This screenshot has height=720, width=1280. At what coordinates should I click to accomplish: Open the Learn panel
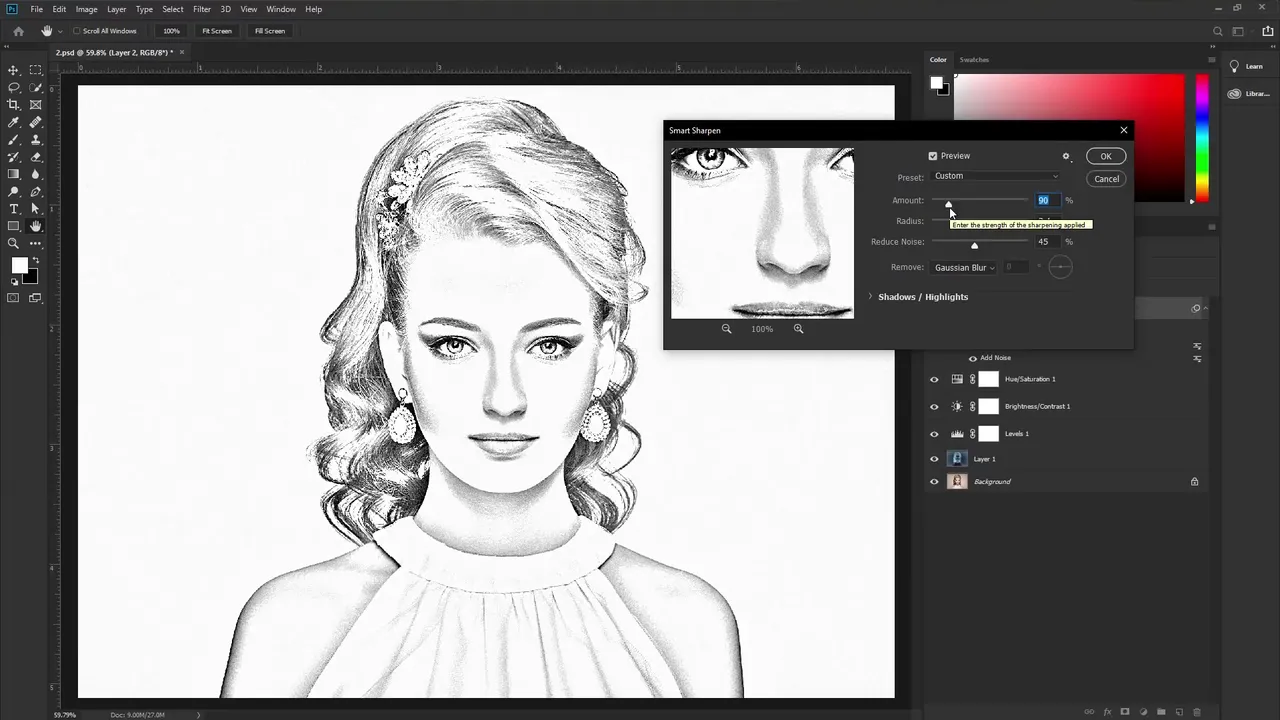pos(1246,67)
